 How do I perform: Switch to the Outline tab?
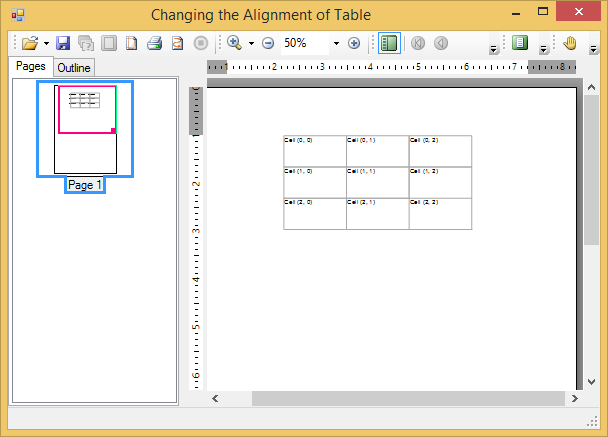coord(73,68)
